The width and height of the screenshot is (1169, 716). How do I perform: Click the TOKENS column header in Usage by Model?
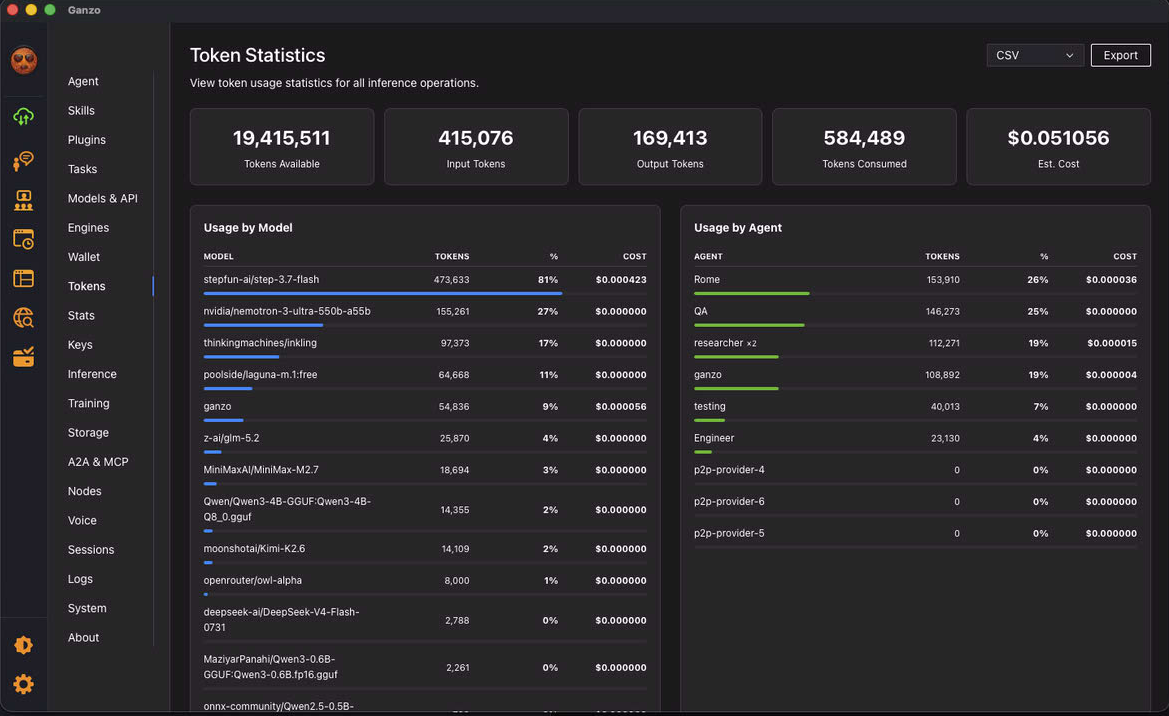click(452, 257)
